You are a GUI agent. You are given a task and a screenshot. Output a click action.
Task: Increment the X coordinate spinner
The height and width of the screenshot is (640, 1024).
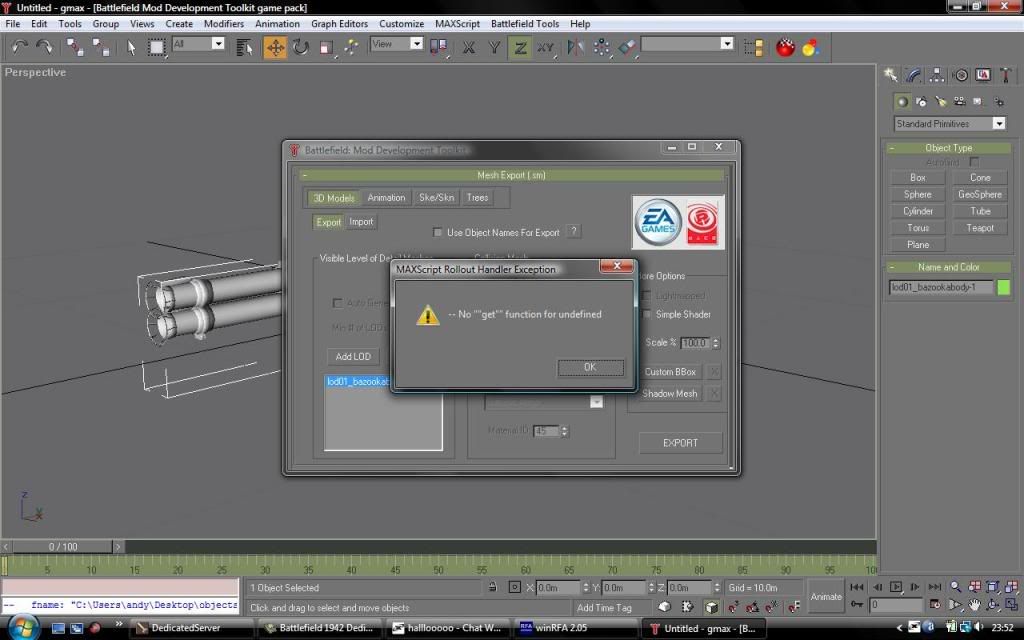tap(586, 584)
